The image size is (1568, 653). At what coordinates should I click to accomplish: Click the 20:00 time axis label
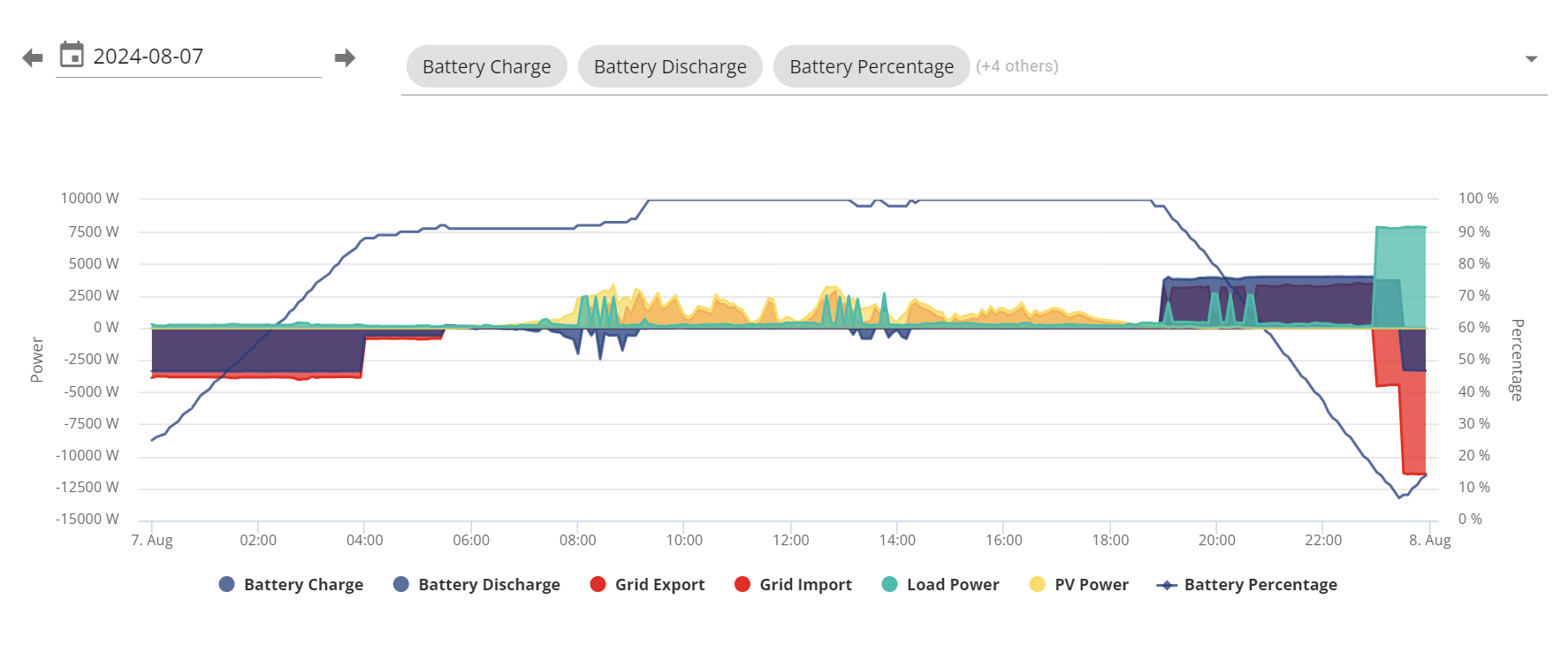coord(1216,540)
